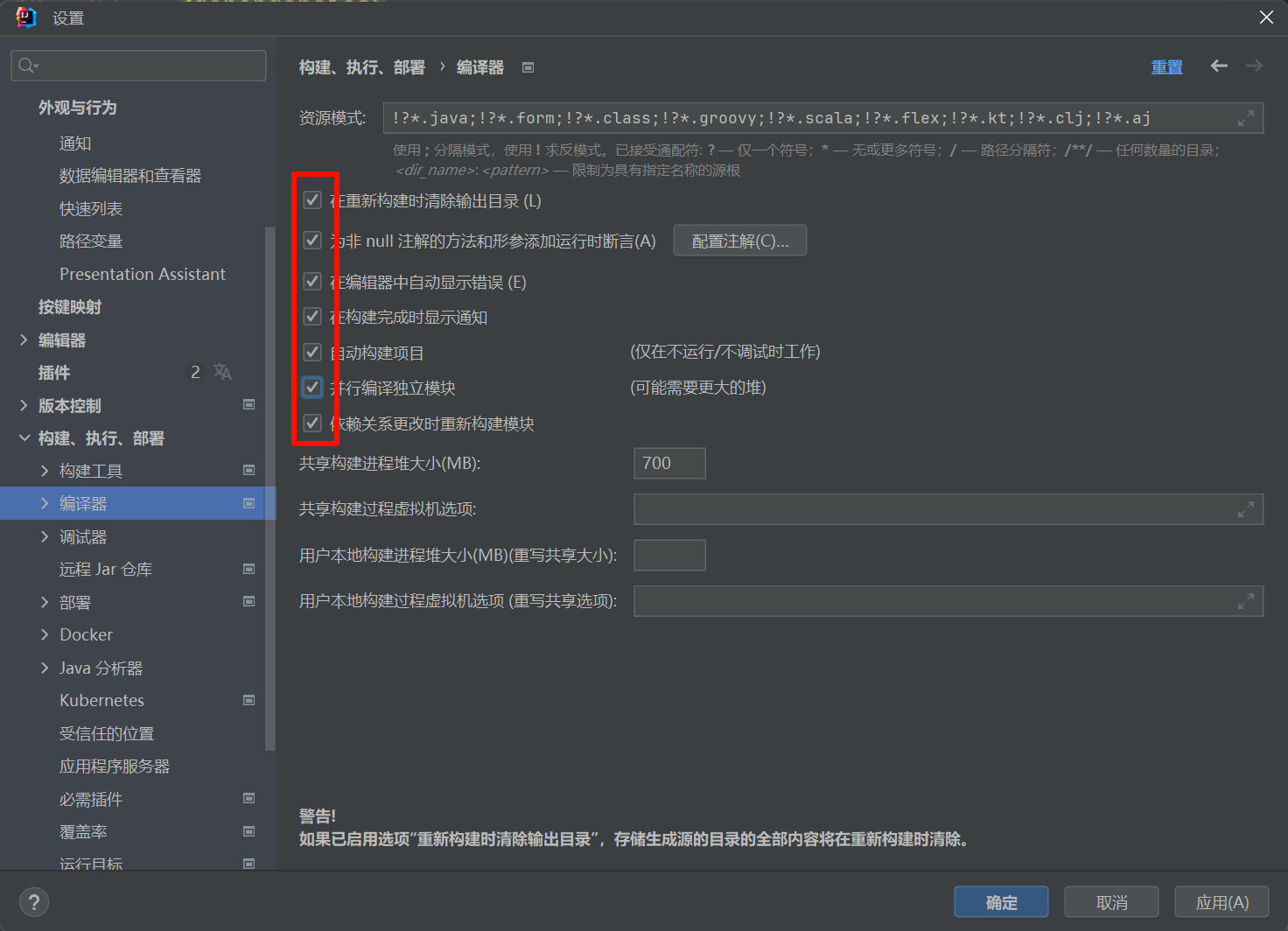Click the project settings icon beside breadcrumb 编译器
This screenshot has height=931, width=1288.
(528, 67)
